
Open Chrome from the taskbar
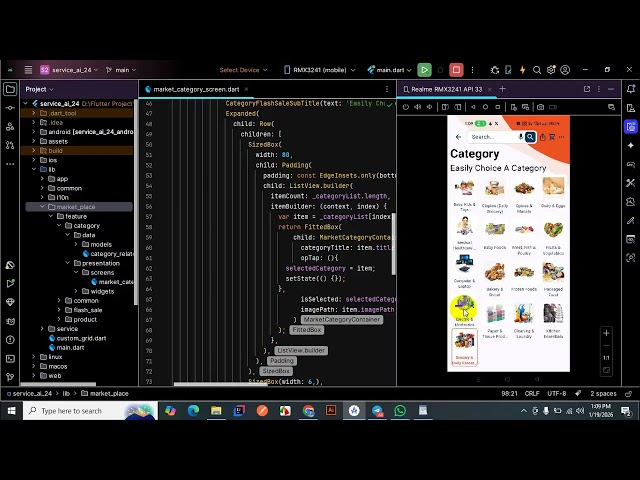(x=308, y=411)
